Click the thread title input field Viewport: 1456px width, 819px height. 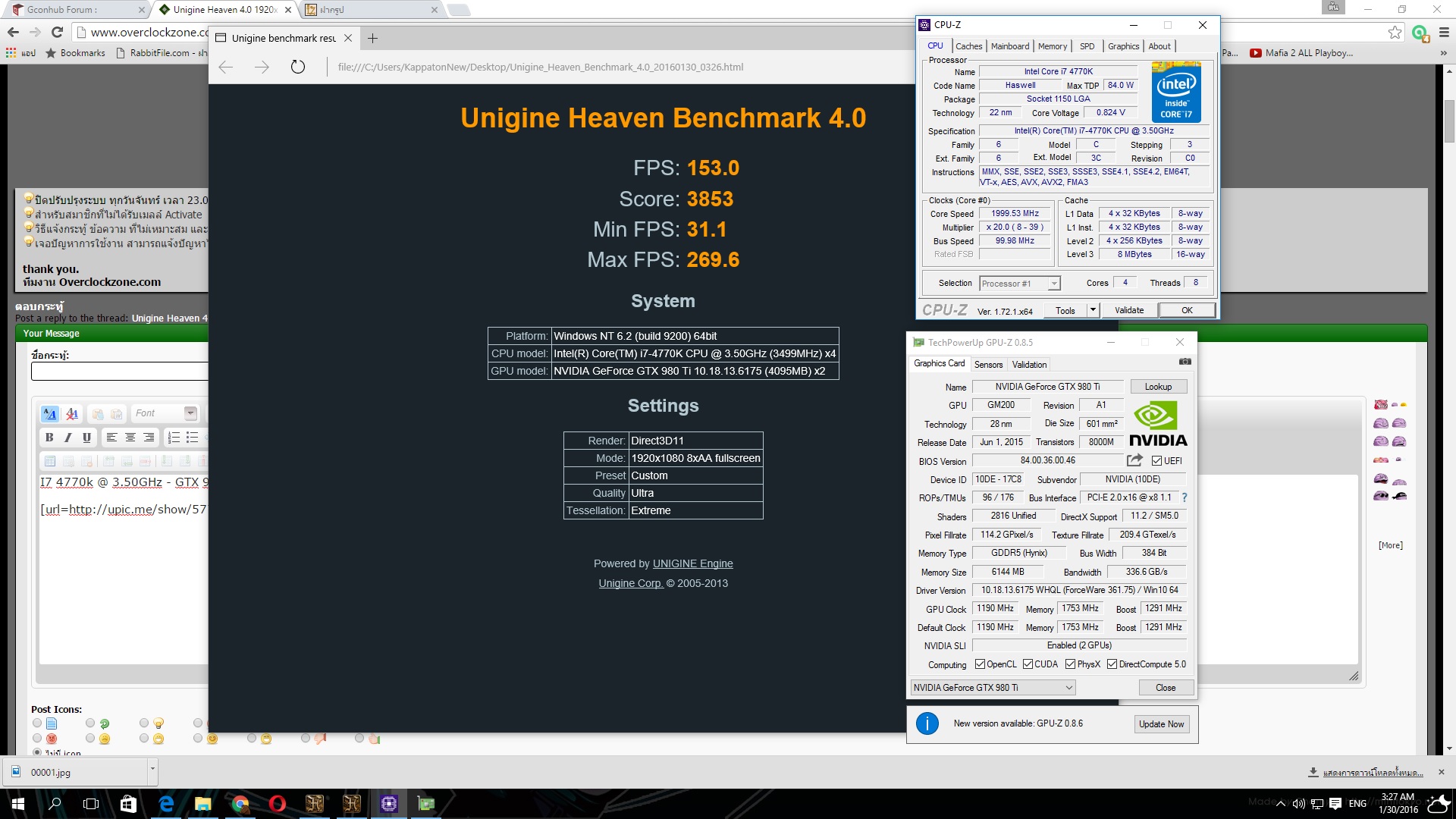119,371
